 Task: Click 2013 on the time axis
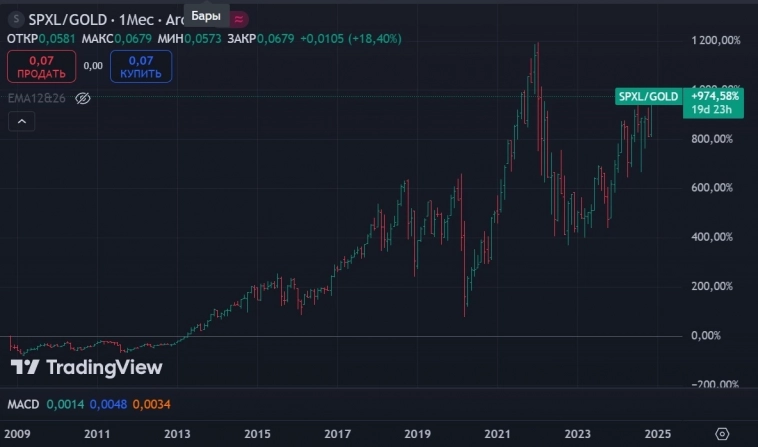[x=177, y=434]
